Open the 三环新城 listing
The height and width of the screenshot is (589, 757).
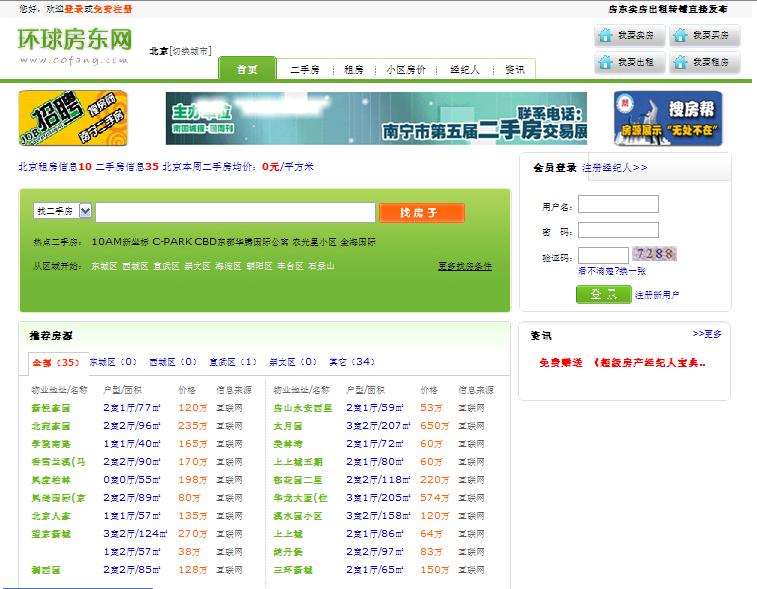pos(293,570)
